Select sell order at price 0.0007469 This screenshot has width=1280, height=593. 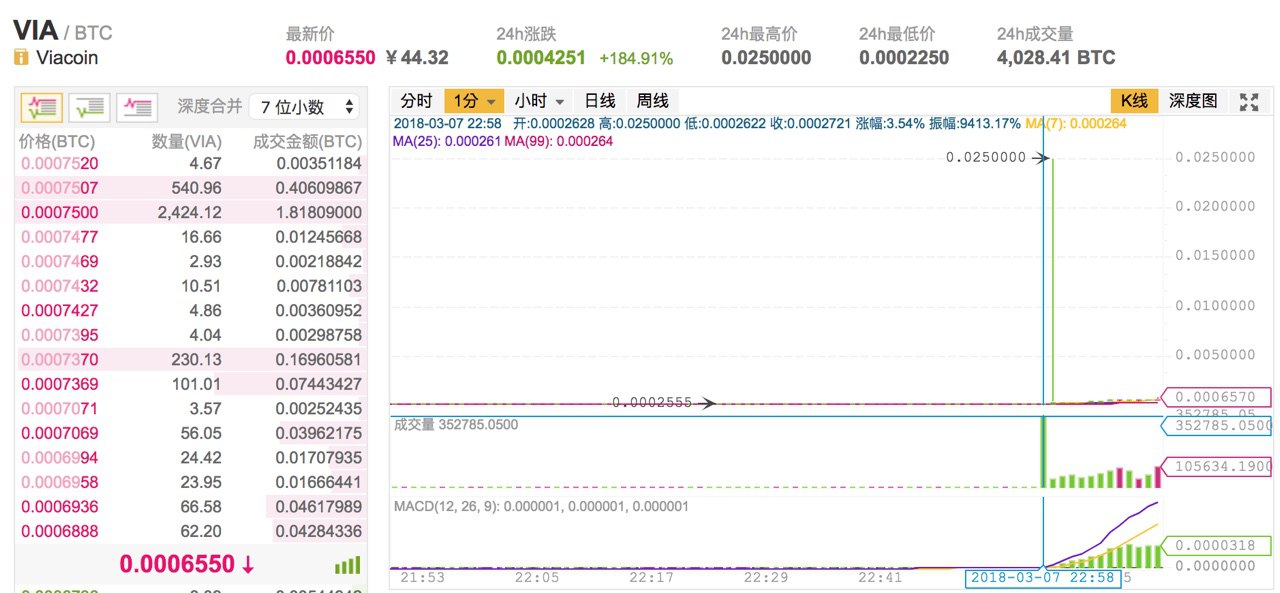click(x=191, y=261)
